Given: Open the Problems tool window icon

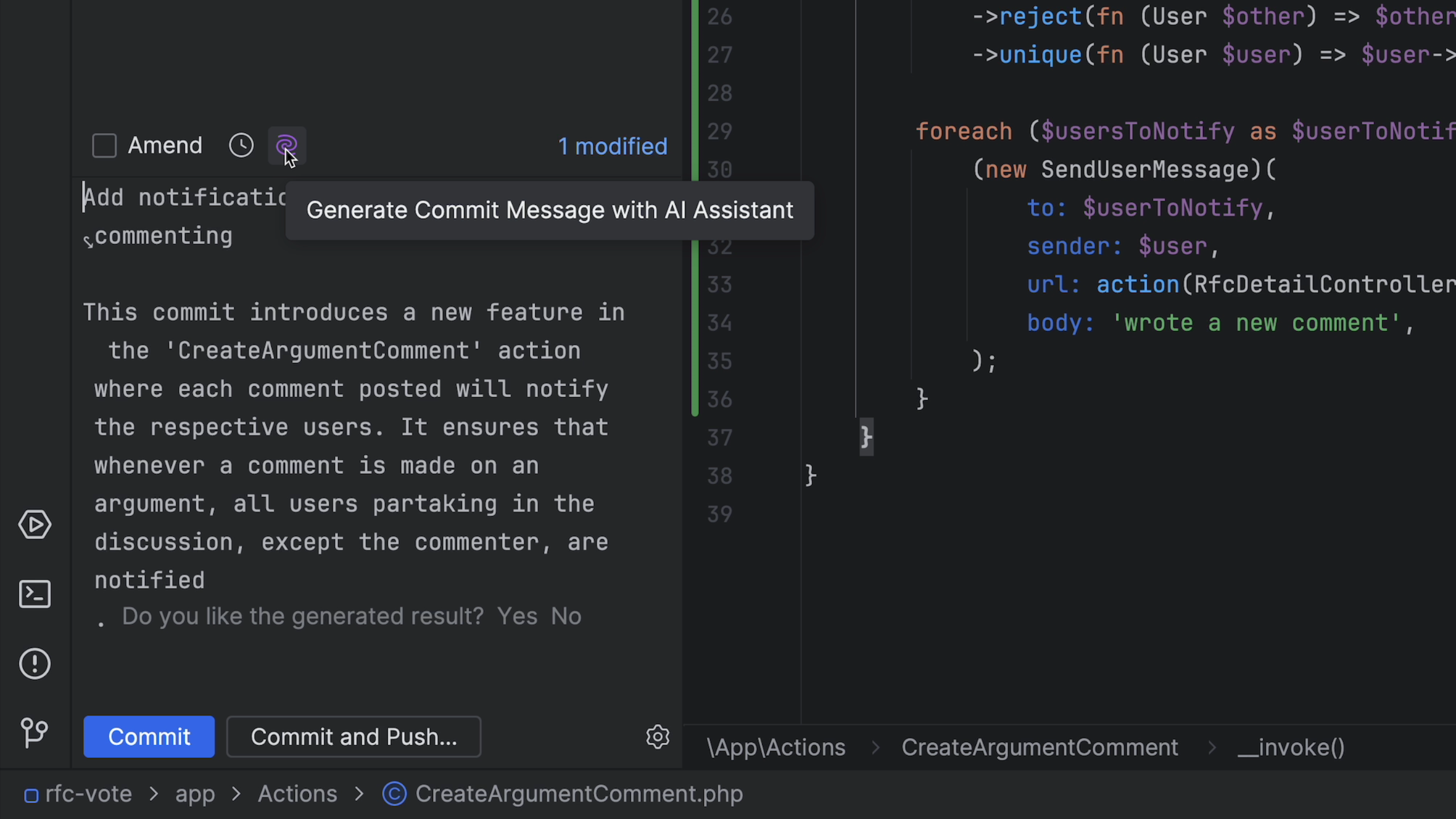Looking at the screenshot, I should tap(35, 664).
